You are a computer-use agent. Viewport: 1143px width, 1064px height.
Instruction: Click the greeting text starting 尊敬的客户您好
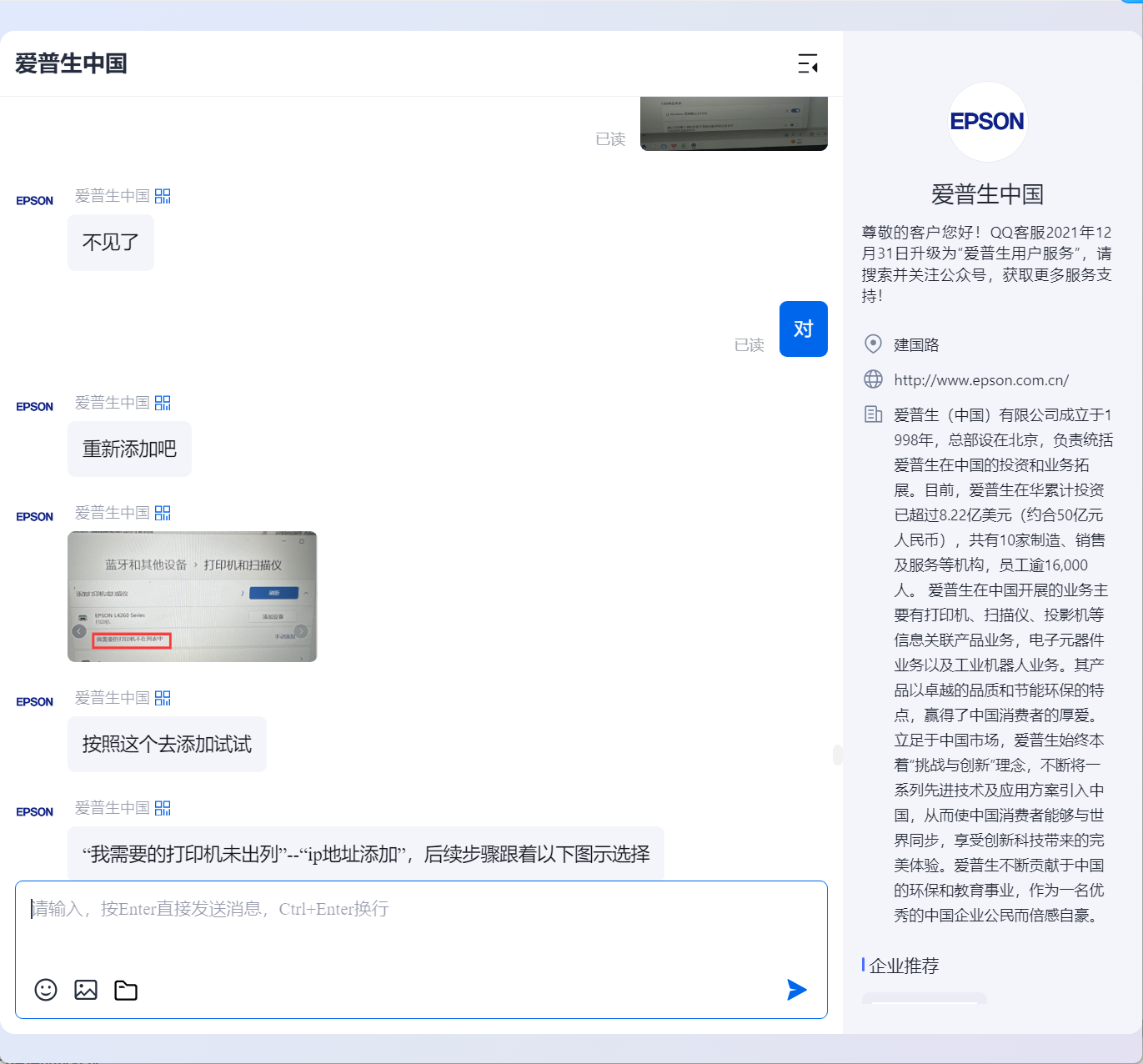[987, 263]
